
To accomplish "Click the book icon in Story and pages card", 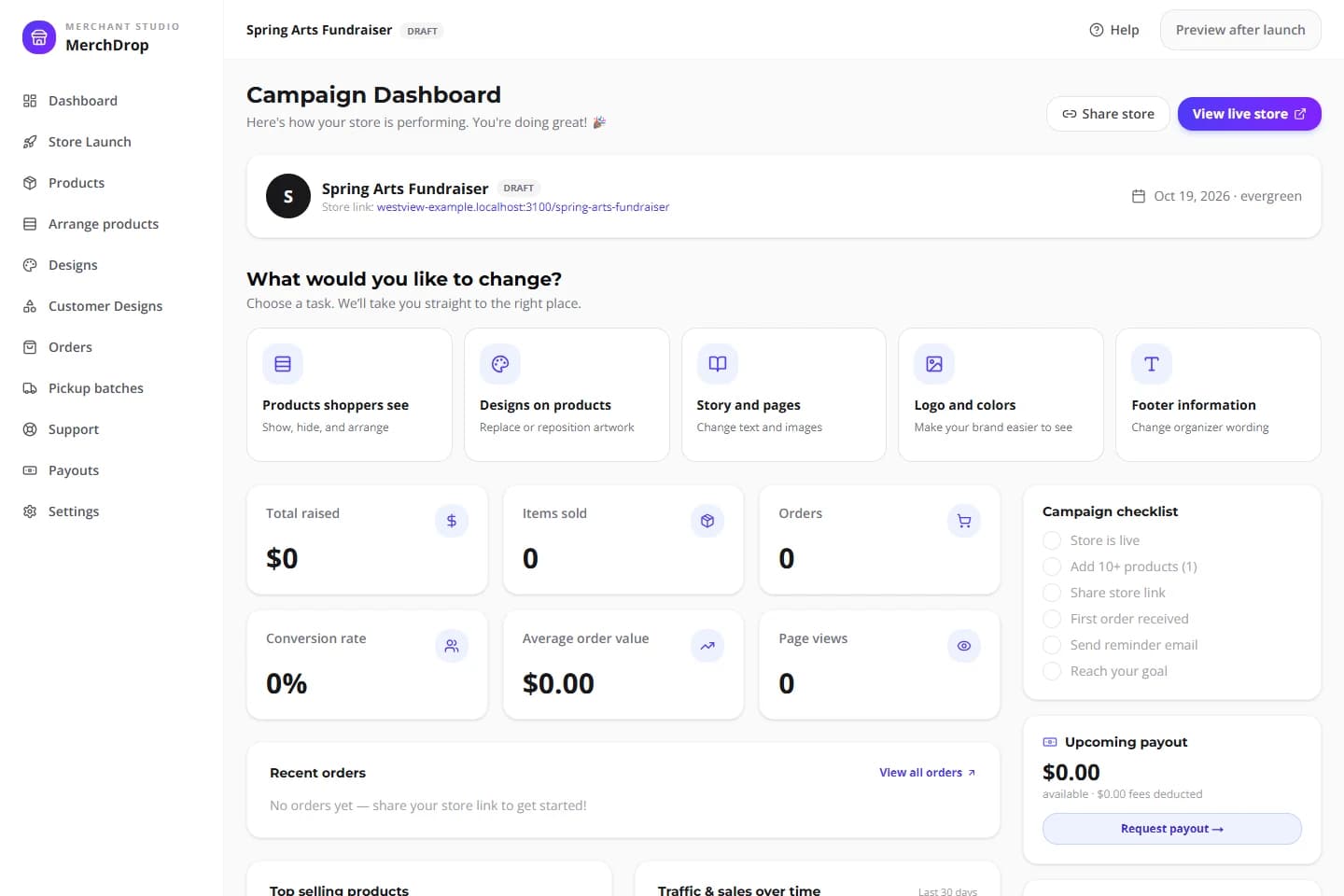I will 718,364.
